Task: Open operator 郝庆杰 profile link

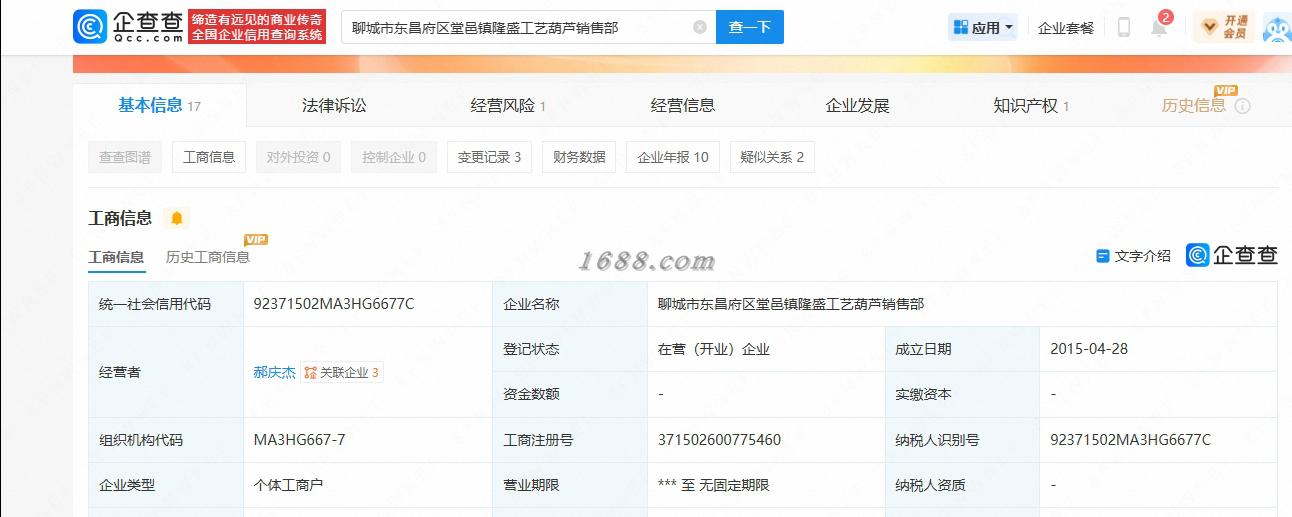Action: [x=274, y=372]
